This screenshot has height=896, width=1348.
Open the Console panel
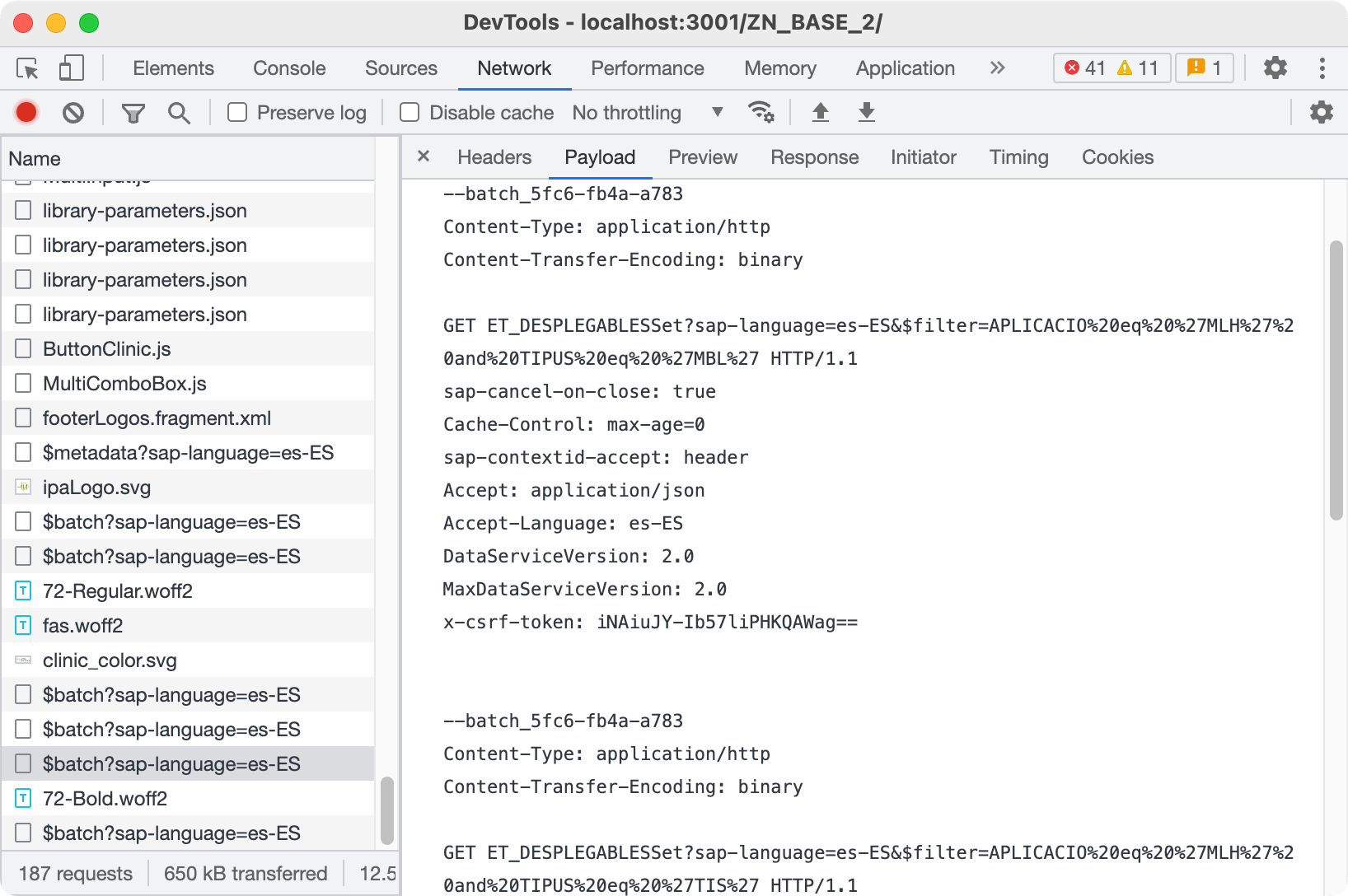point(288,68)
